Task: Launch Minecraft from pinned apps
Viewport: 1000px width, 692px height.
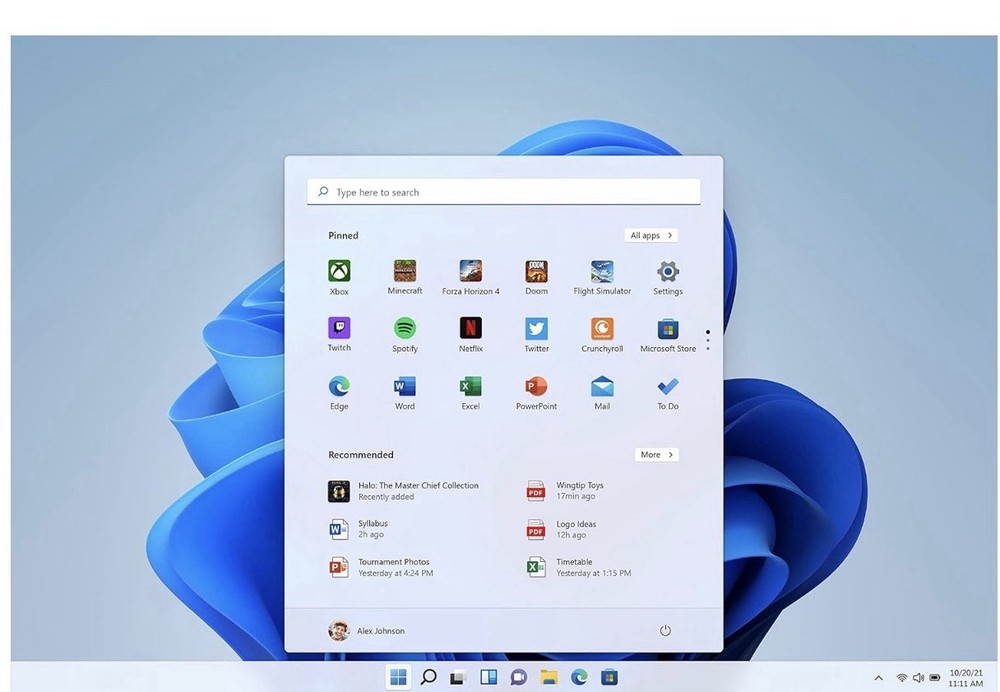Action: pyautogui.click(x=404, y=271)
